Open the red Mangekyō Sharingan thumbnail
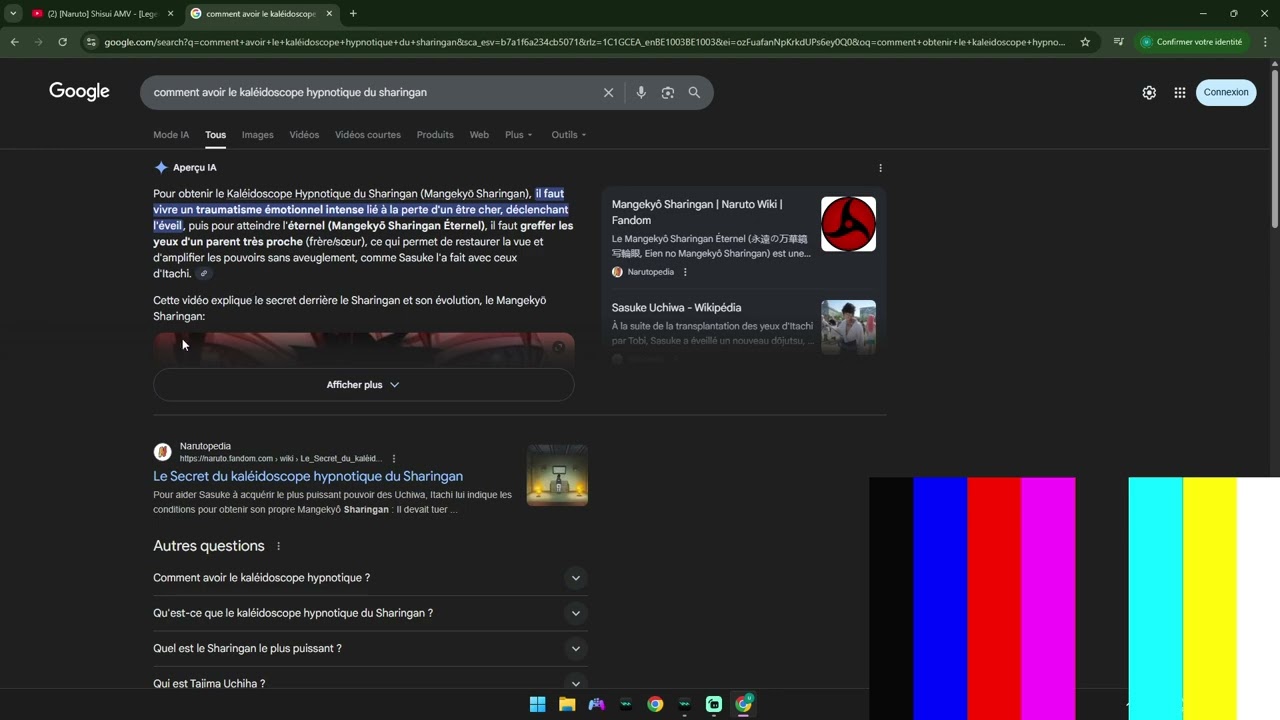The width and height of the screenshot is (1280, 720). coord(848,224)
